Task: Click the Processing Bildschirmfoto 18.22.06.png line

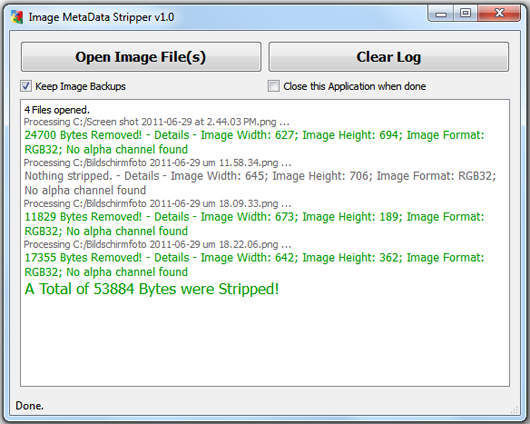Action: [x=158, y=244]
